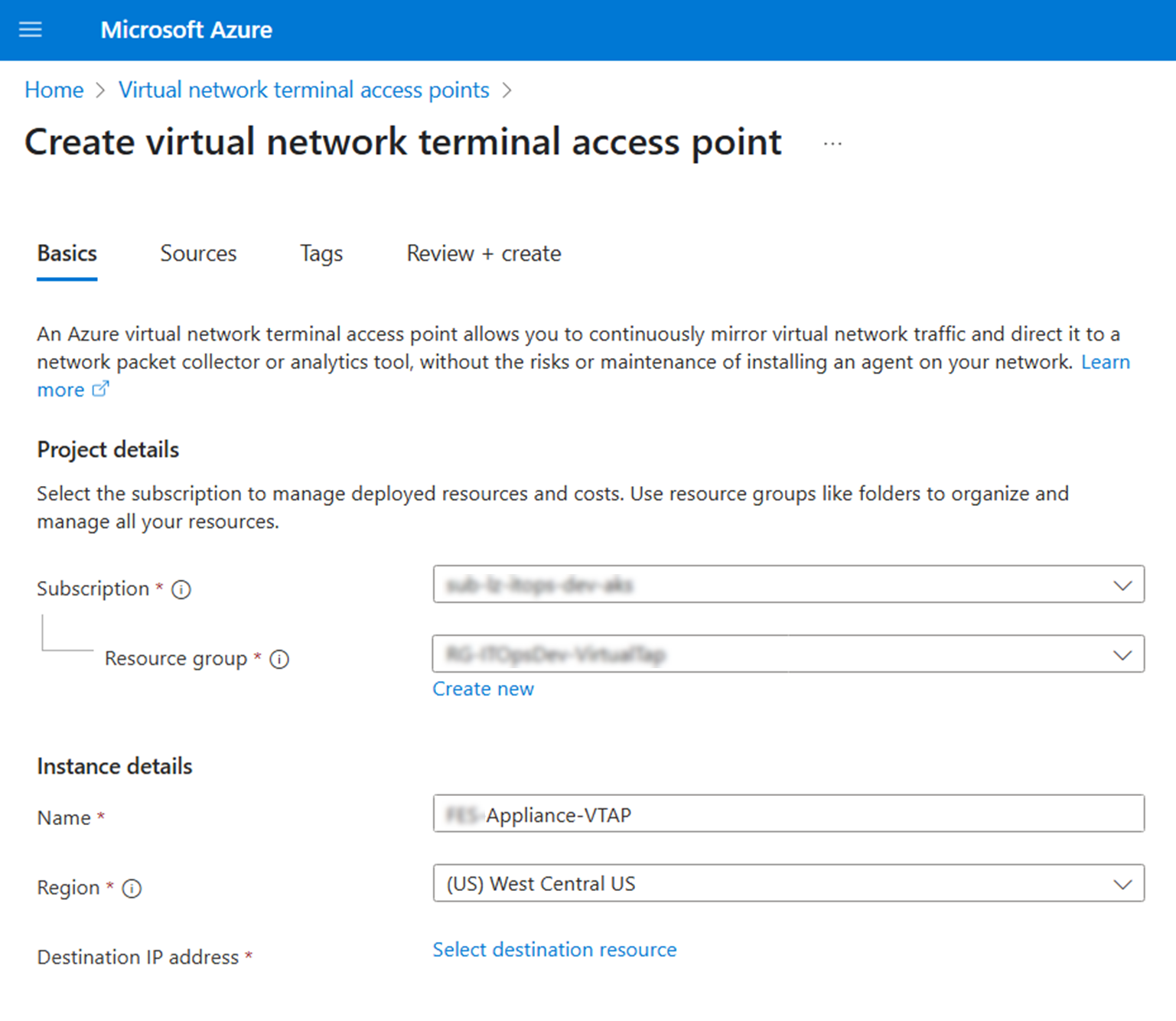Click the Resource group info icon

click(x=279, y=659)
